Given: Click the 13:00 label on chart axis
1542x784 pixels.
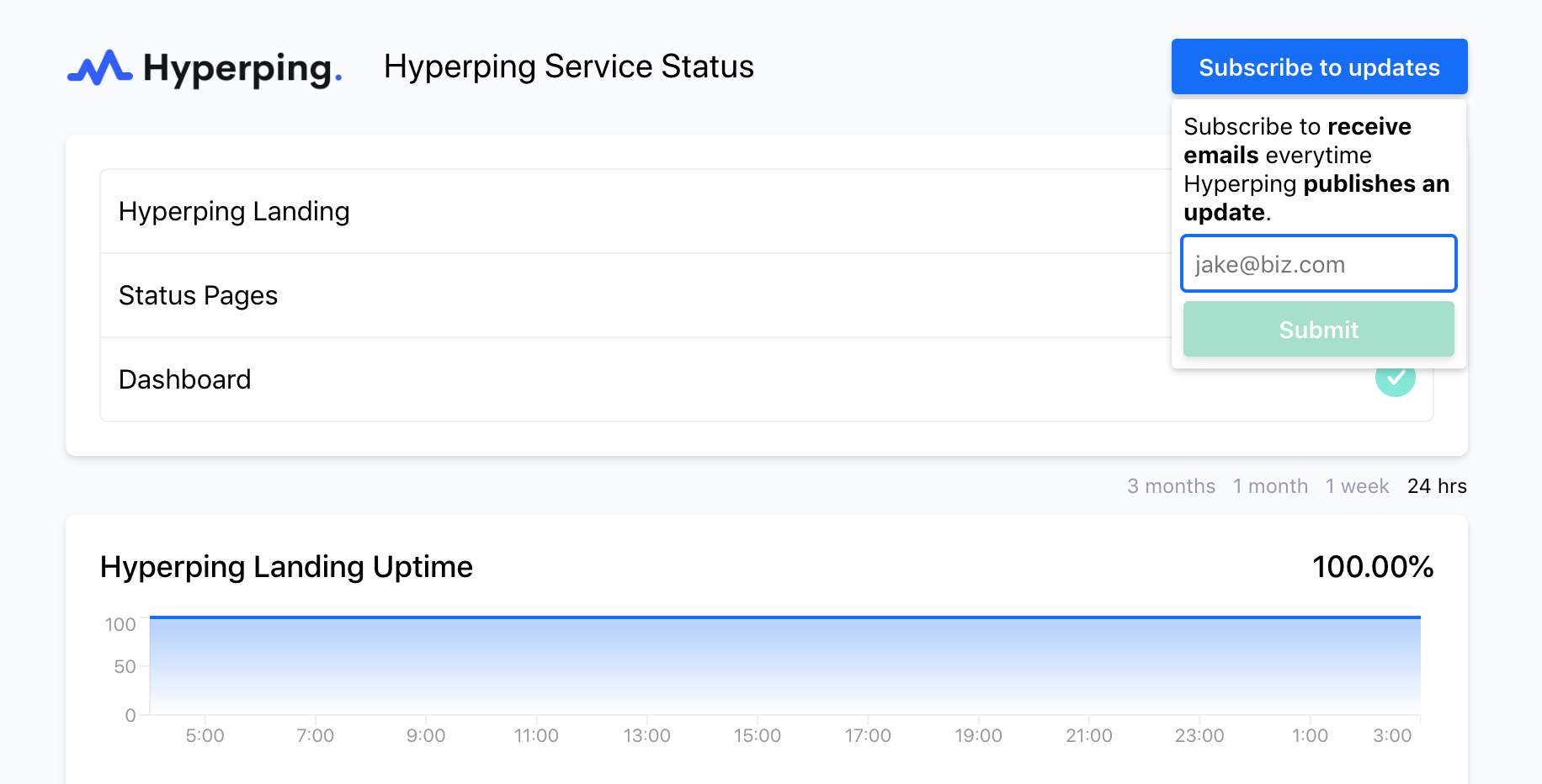Looking at the screenshot, I should [646, 736].
